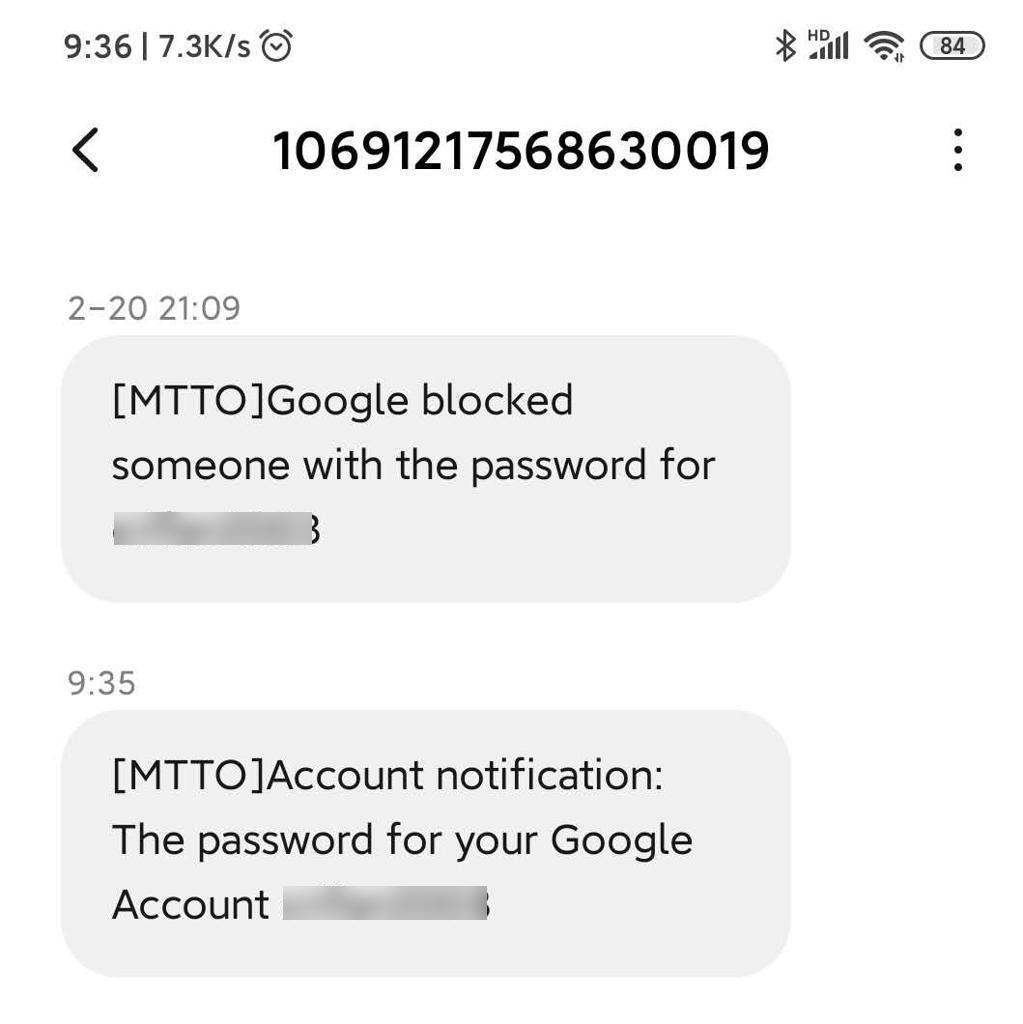The width and height of the screenshot is (1023, 1024).
Task: Tap the [MTTO] tag in second message
Action: (x=189, y=776)
